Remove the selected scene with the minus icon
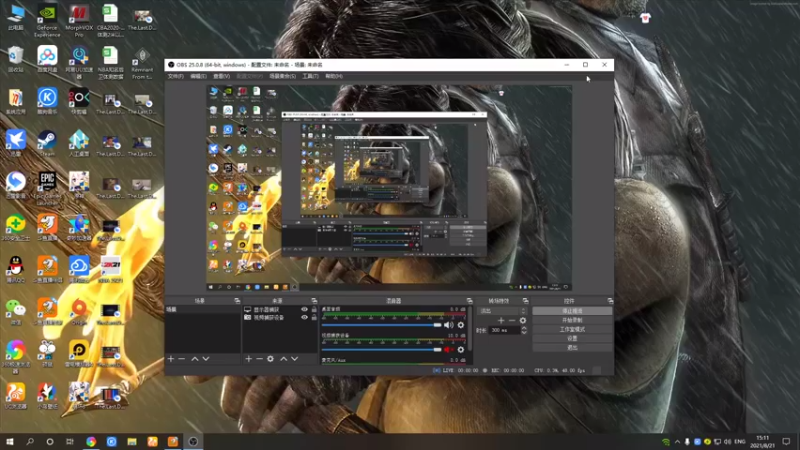Image resolution: width=800 pixels, height=450 pixels. click(x=182, y=359)
